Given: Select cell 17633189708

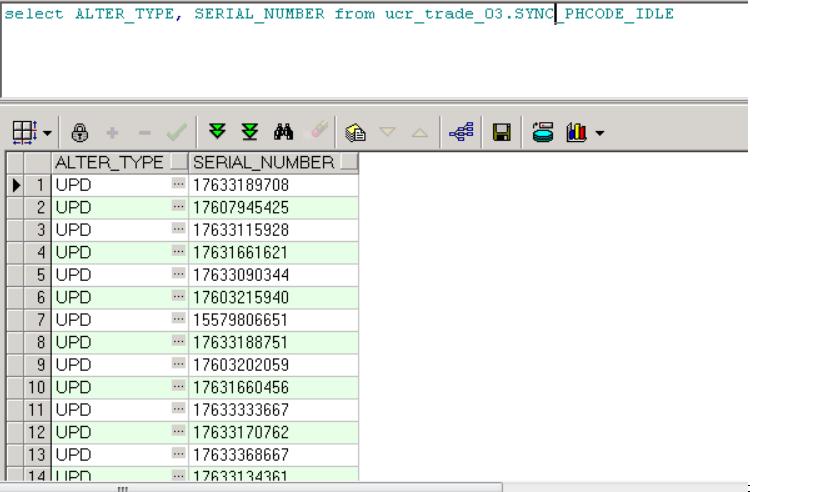Looking at the screenshot, I should tap(274, 185).
